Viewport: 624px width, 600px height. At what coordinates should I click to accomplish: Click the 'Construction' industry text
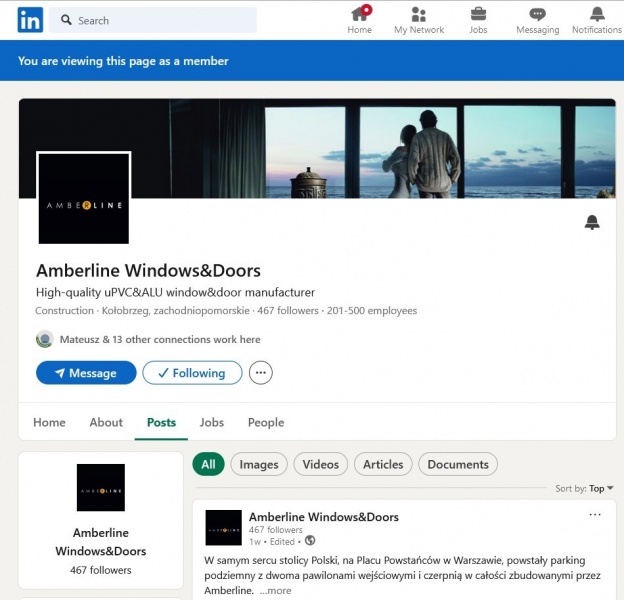pos(64,311)
